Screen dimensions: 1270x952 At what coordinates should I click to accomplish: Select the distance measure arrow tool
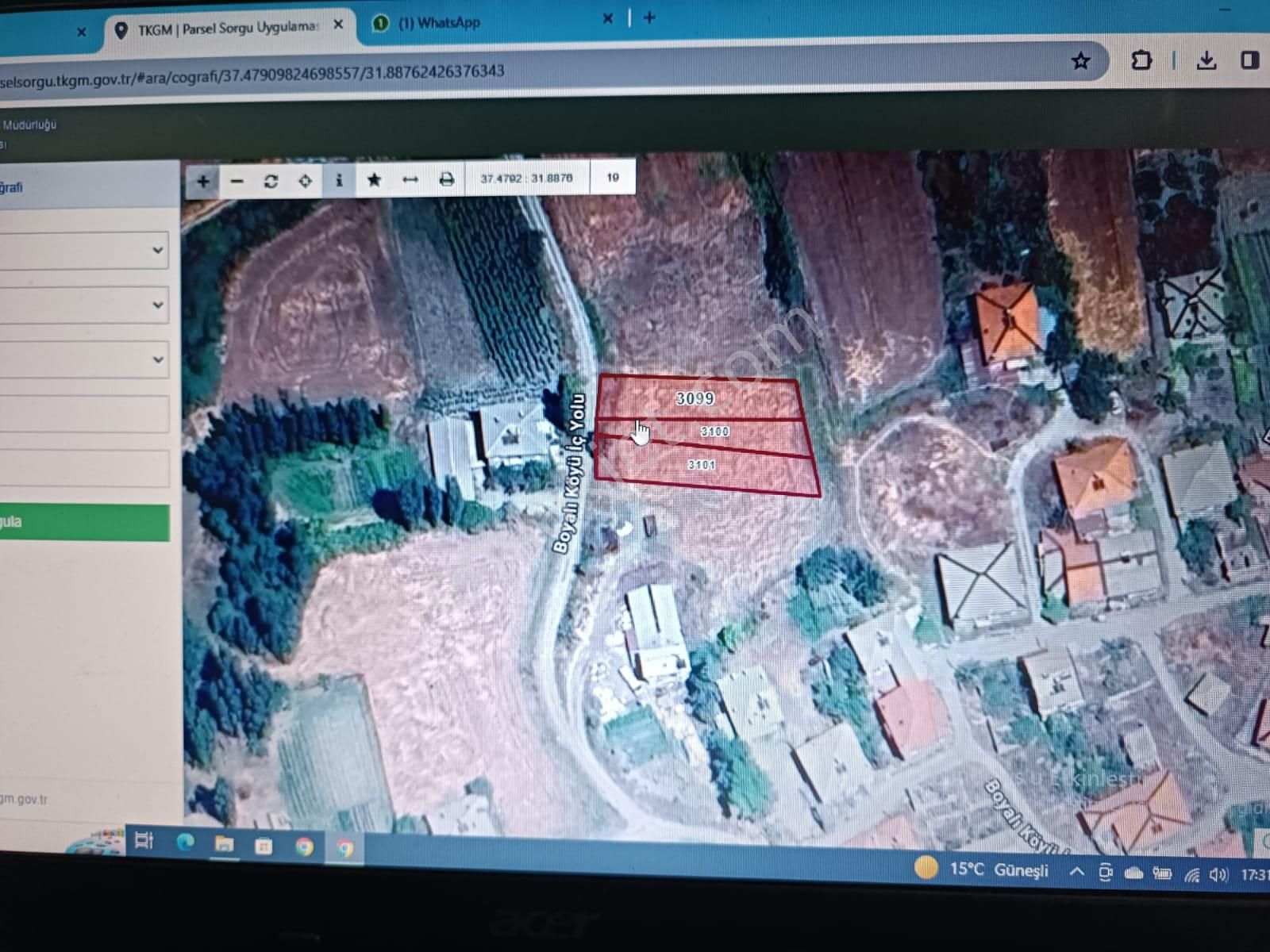tap(410, 180)
